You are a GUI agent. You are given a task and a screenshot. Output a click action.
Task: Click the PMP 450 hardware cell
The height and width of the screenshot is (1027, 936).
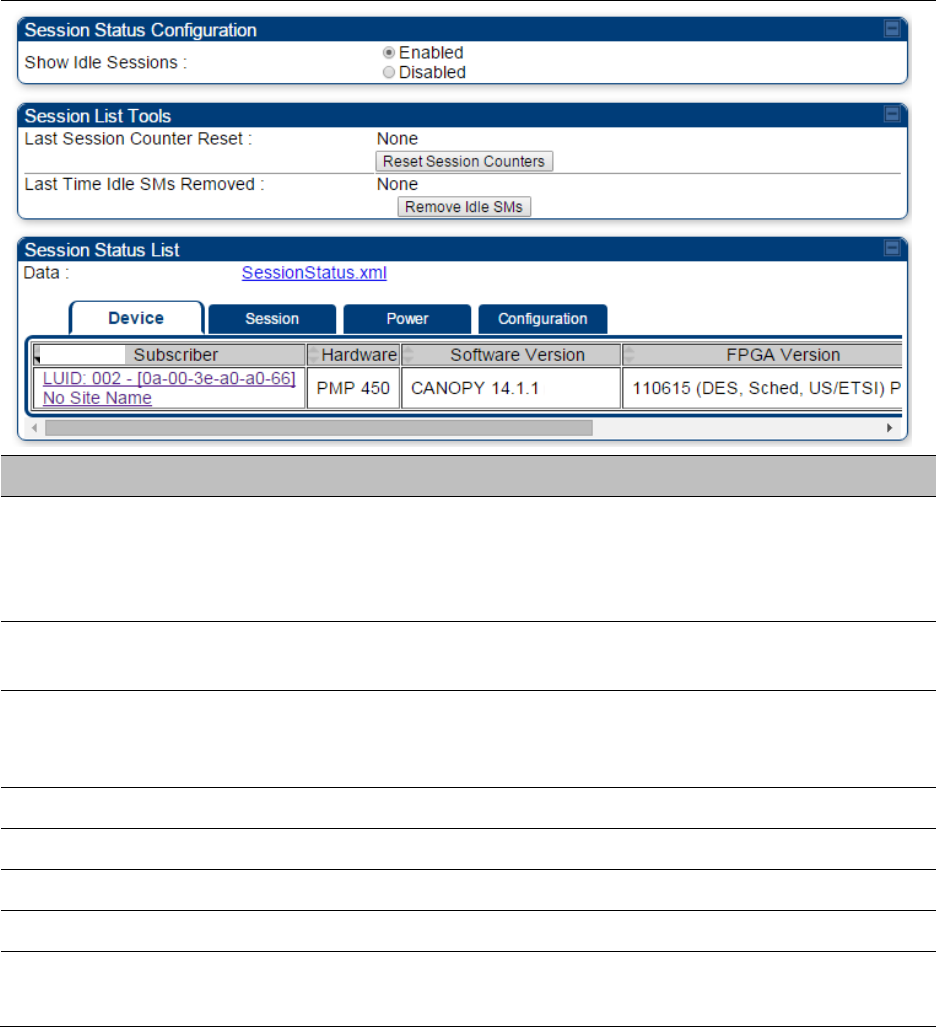353,388
